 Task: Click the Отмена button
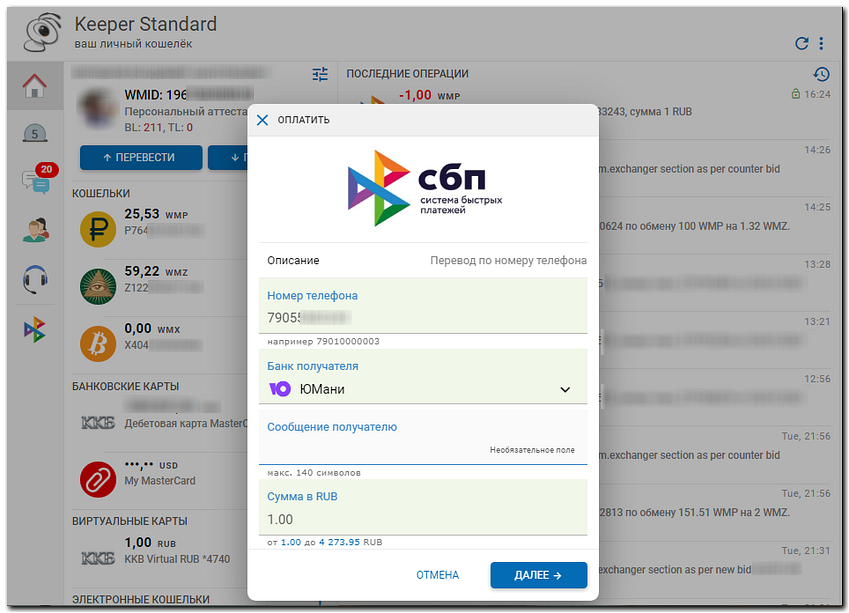437,575
